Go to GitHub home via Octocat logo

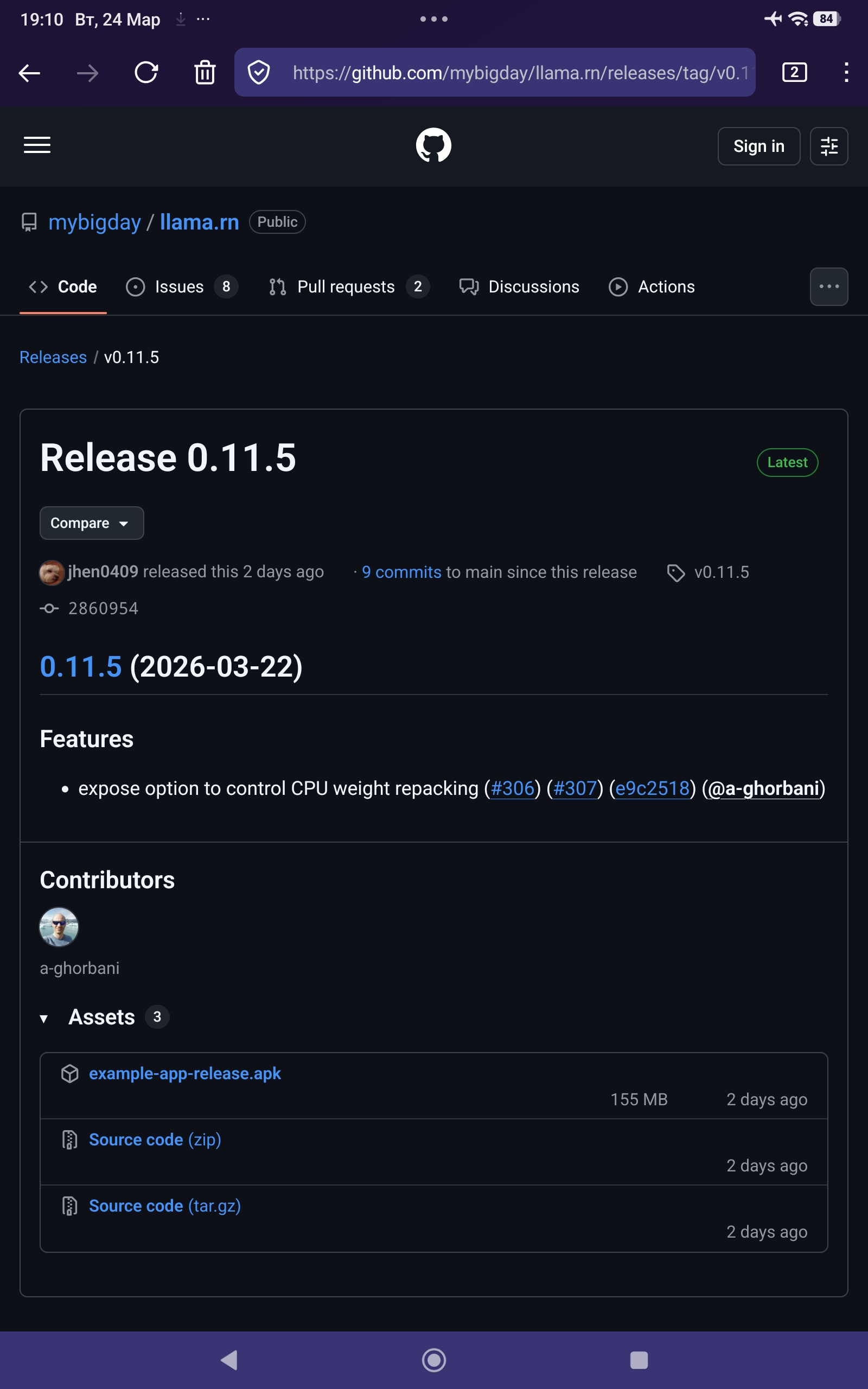[433, 145]
